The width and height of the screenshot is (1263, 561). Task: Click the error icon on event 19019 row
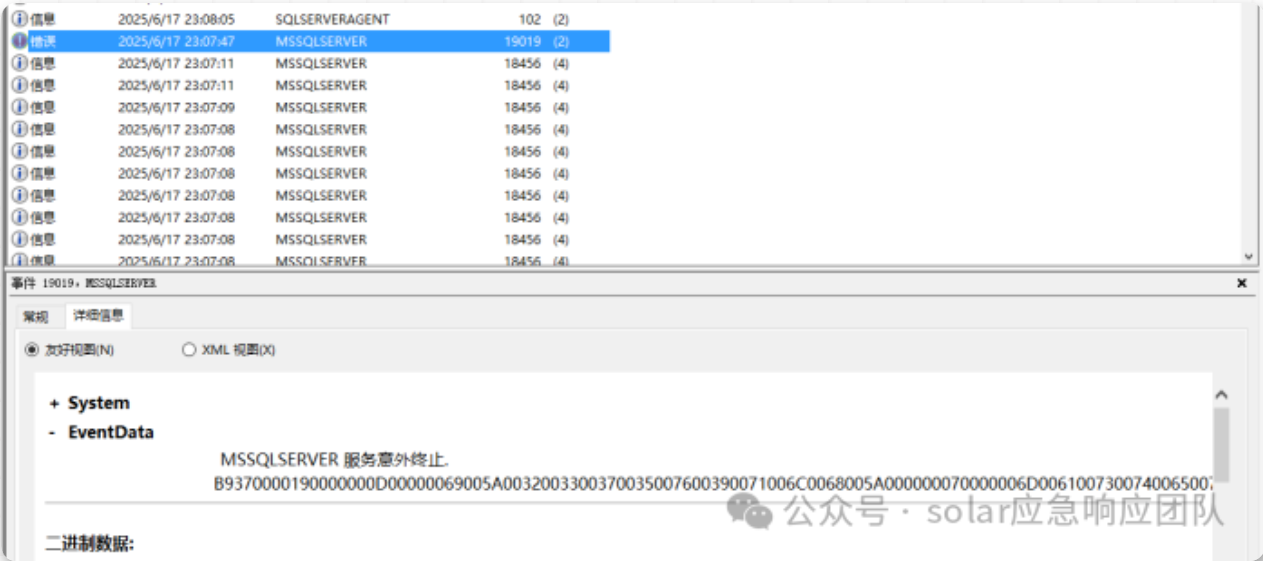click(20, 41)
